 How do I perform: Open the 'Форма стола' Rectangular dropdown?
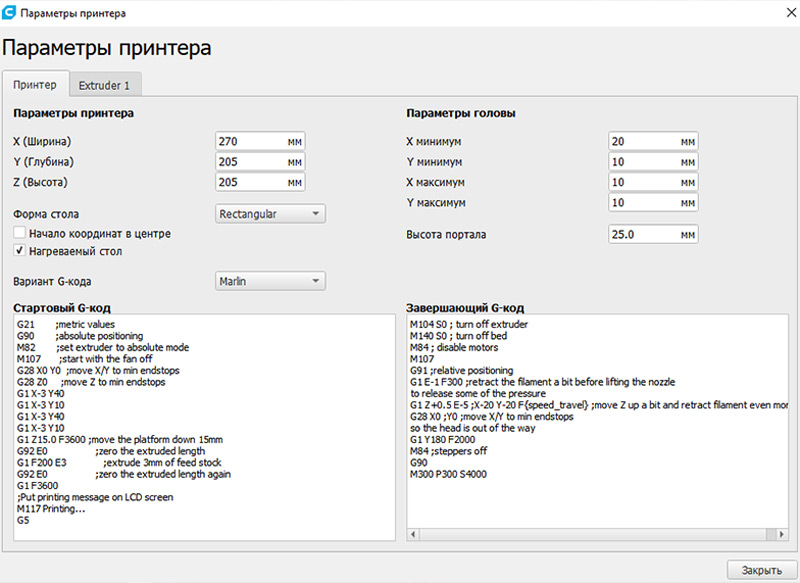(x=270, y=213)
